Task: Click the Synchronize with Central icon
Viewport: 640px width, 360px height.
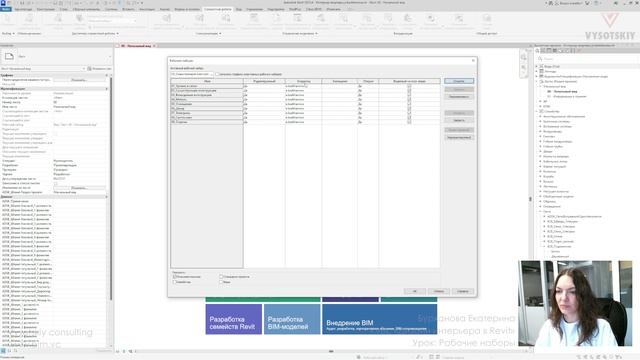Action: pyautogui.click(x=167, y=19)
